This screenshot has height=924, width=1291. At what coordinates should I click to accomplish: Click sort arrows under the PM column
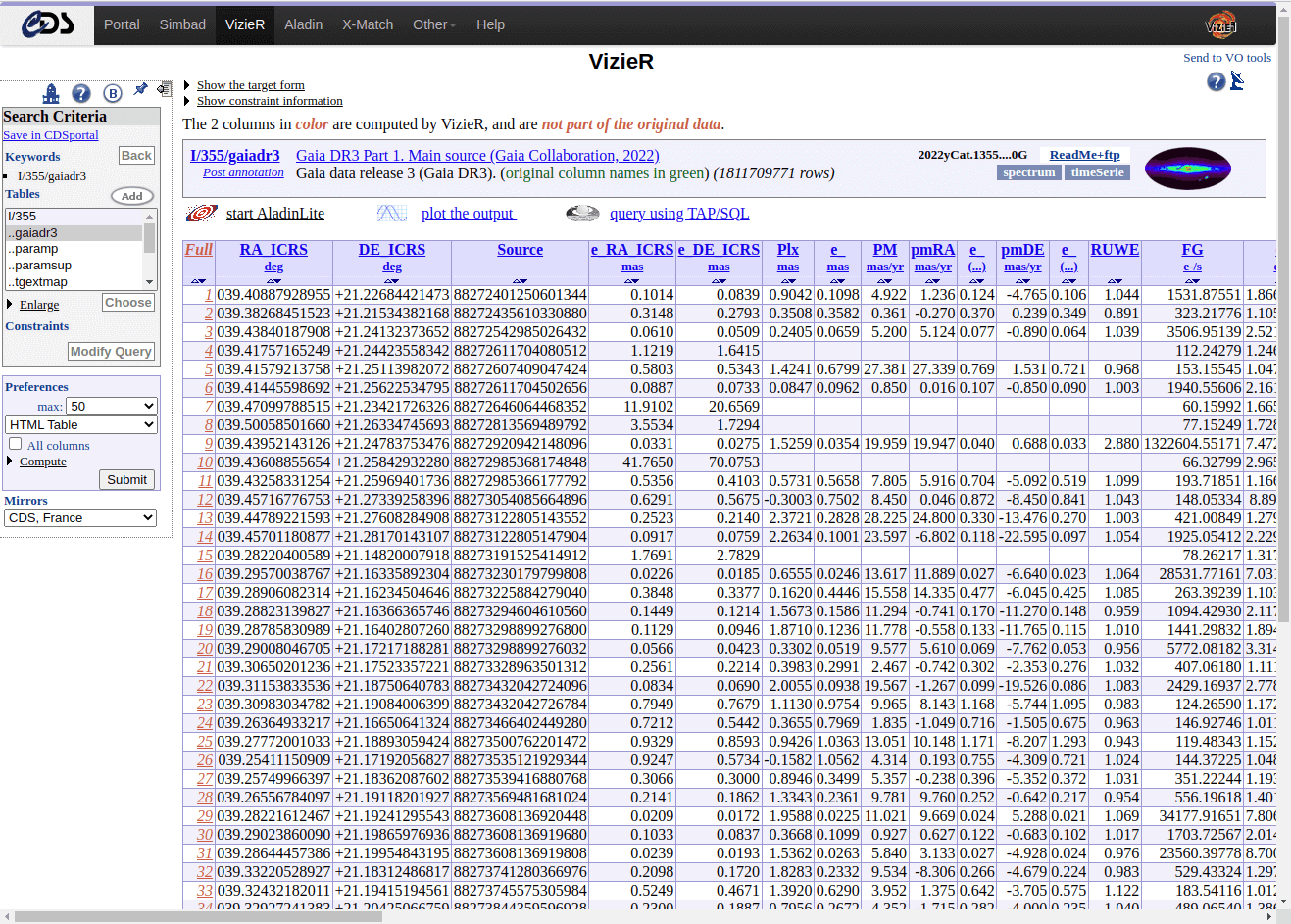click(x=884, y=281)
